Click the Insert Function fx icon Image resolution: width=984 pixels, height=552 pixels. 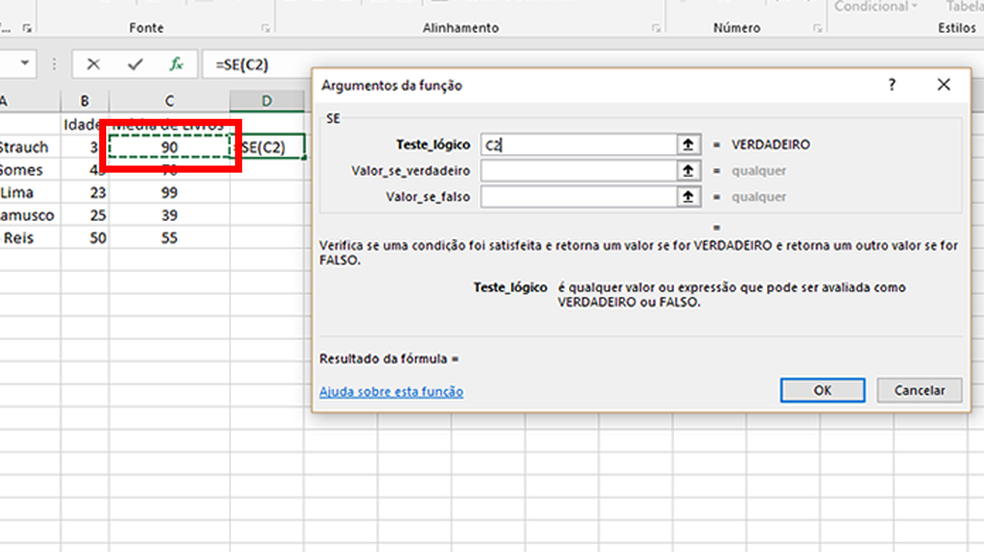click(x=176, y=65)
